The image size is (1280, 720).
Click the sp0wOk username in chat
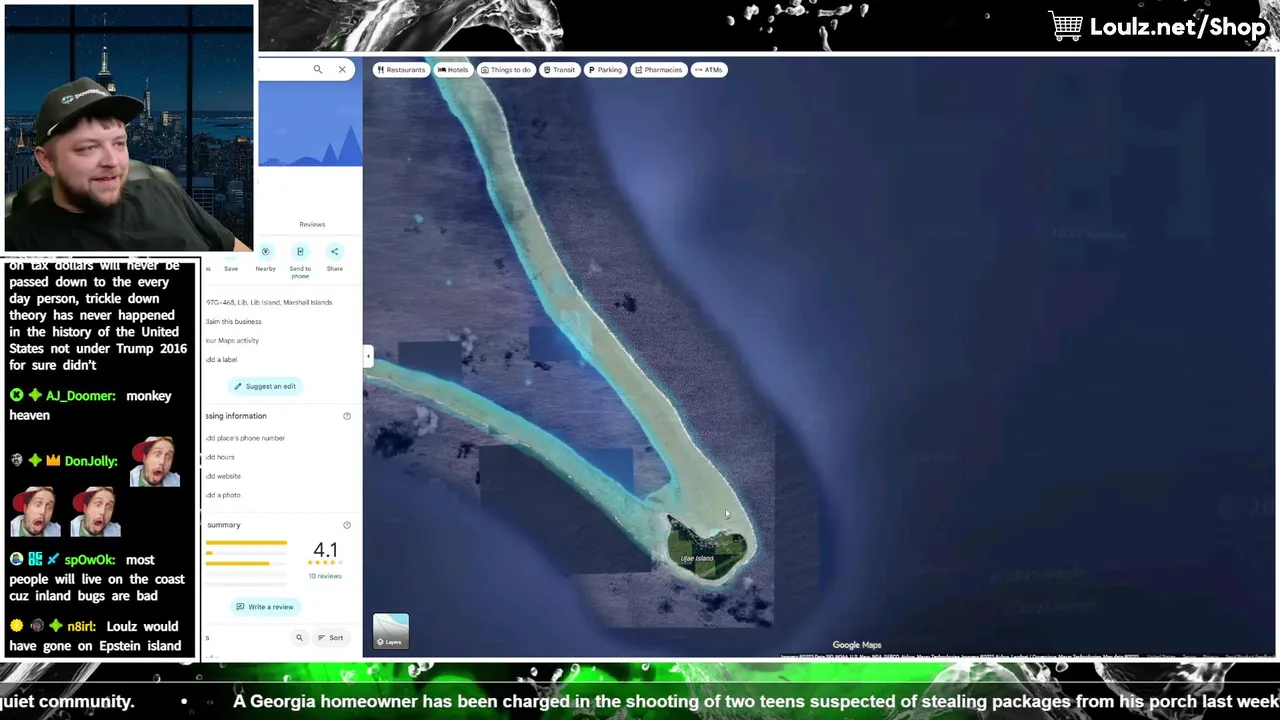point(90,560)
